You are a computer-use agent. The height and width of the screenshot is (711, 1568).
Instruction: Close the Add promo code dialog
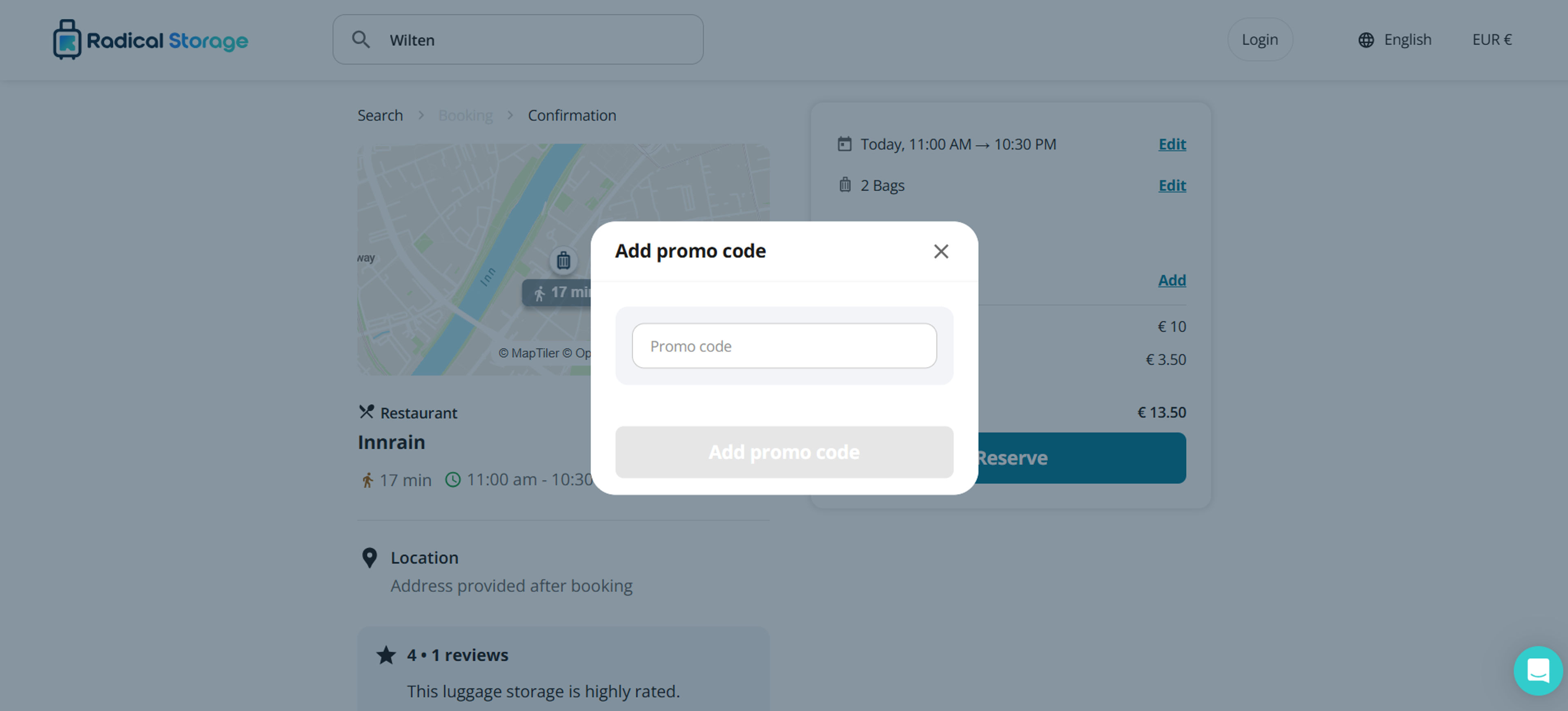click(941, 252)
